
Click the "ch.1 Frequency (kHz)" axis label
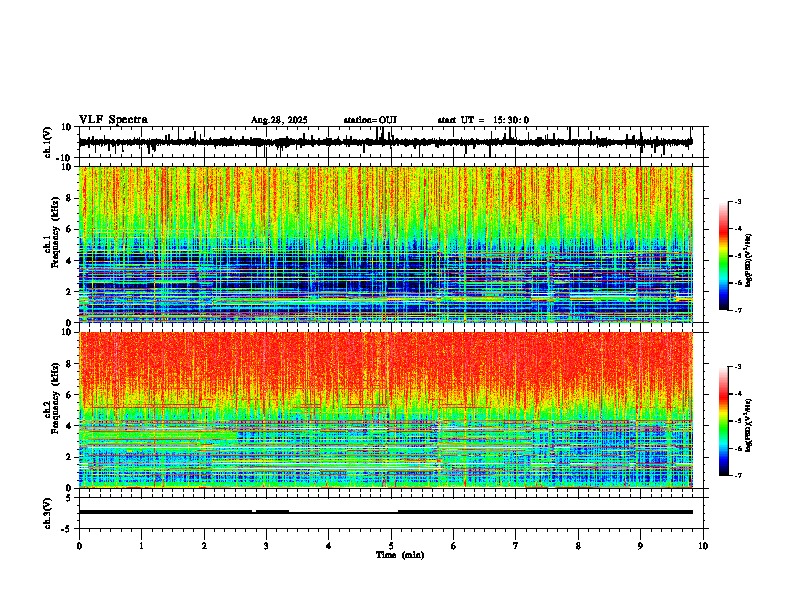point(51,232)
